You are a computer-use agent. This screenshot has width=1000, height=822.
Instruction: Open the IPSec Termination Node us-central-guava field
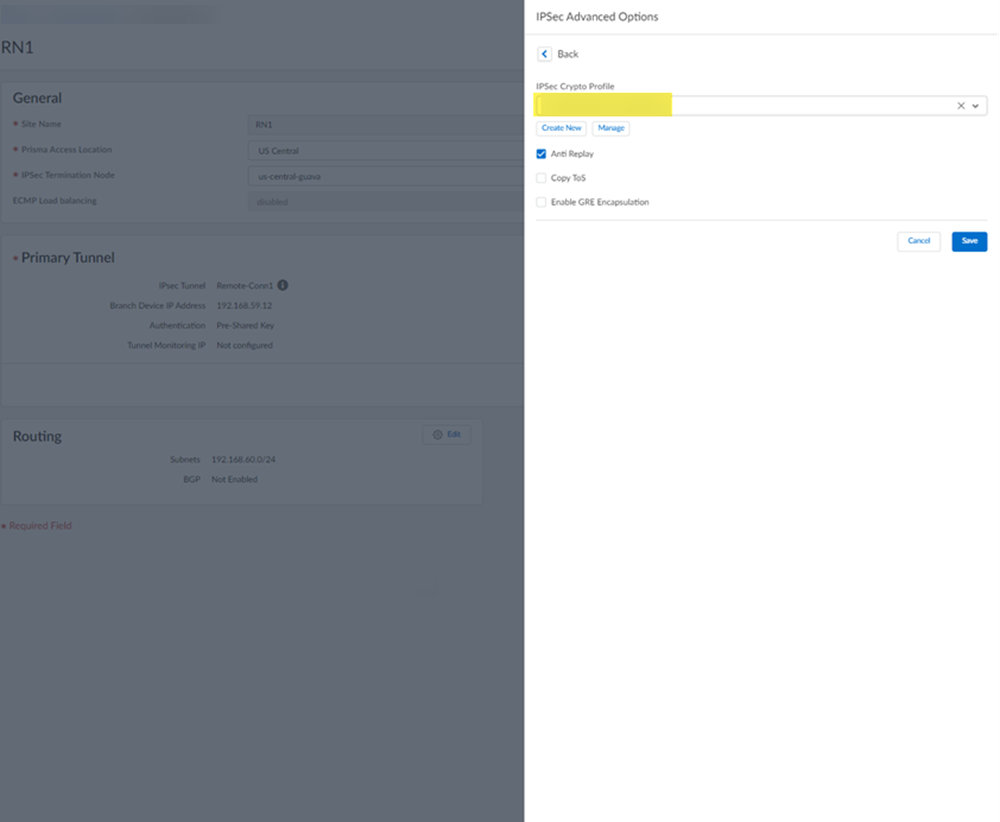(x=386, y=176)
